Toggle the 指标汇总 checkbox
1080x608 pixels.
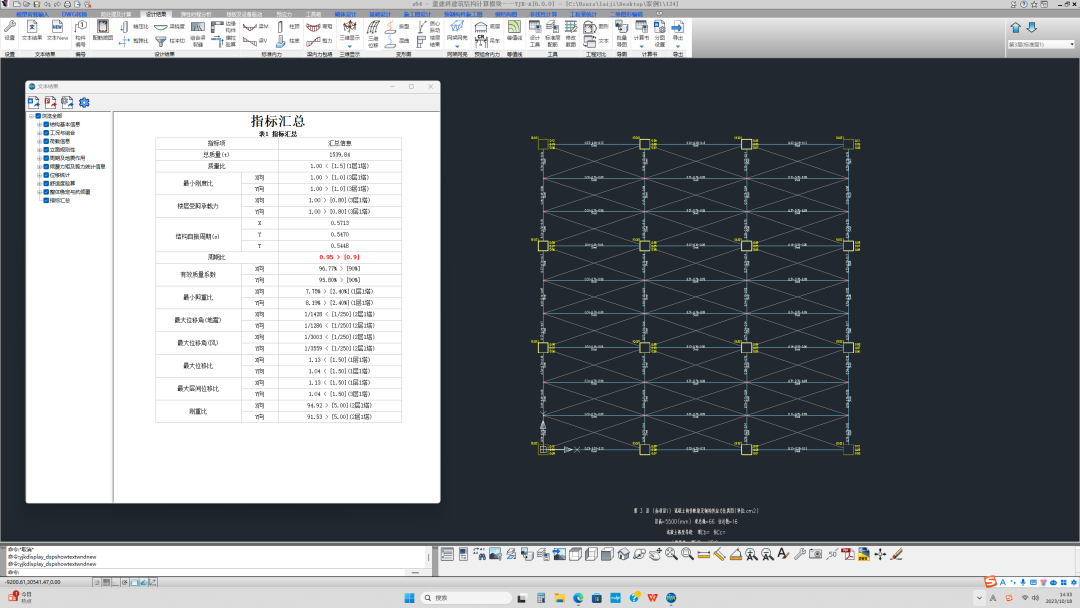click(46, 200)
